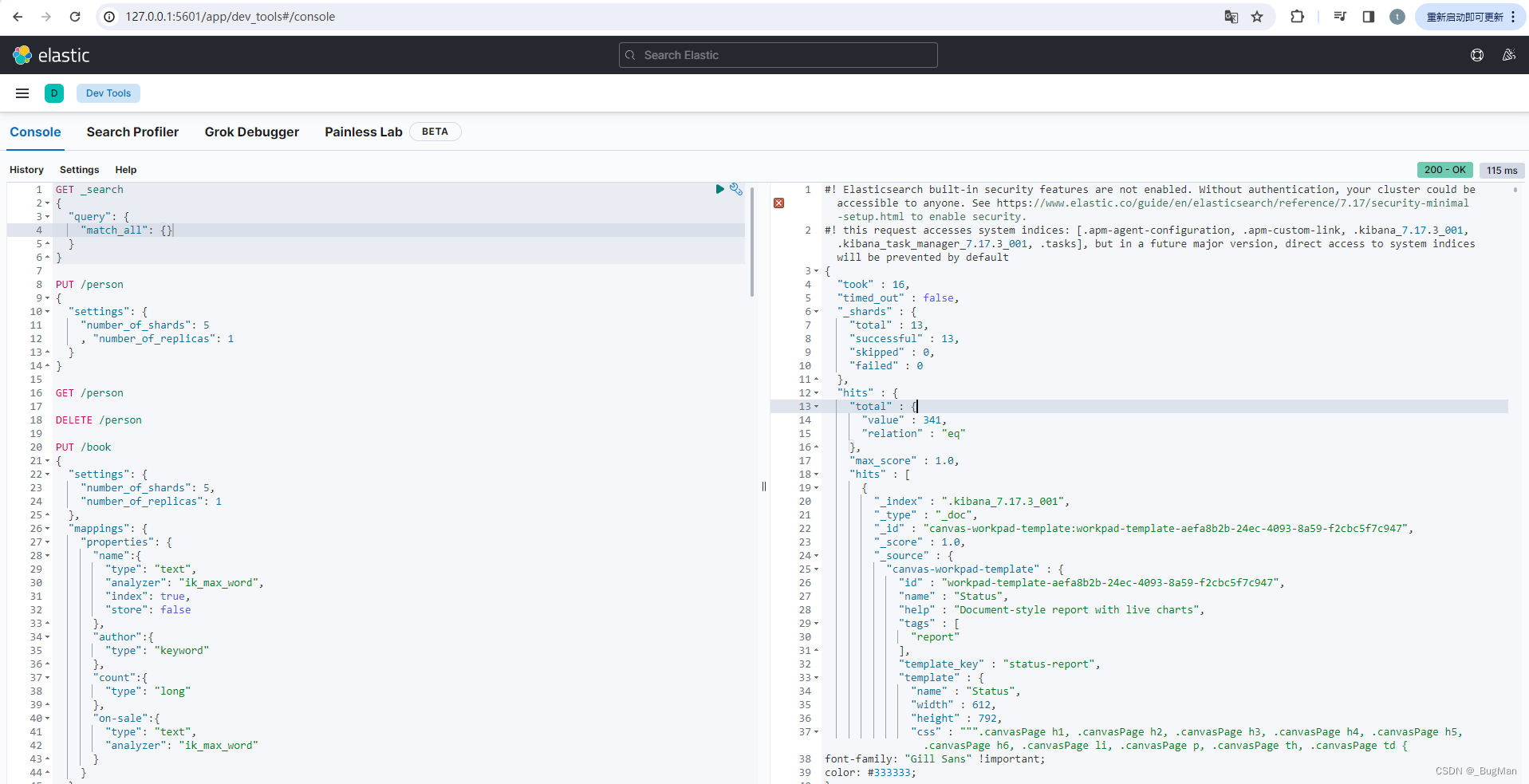Viewport: 1529px width, 784px height.
Task: Open the Help menu
Action: (126, 170)
